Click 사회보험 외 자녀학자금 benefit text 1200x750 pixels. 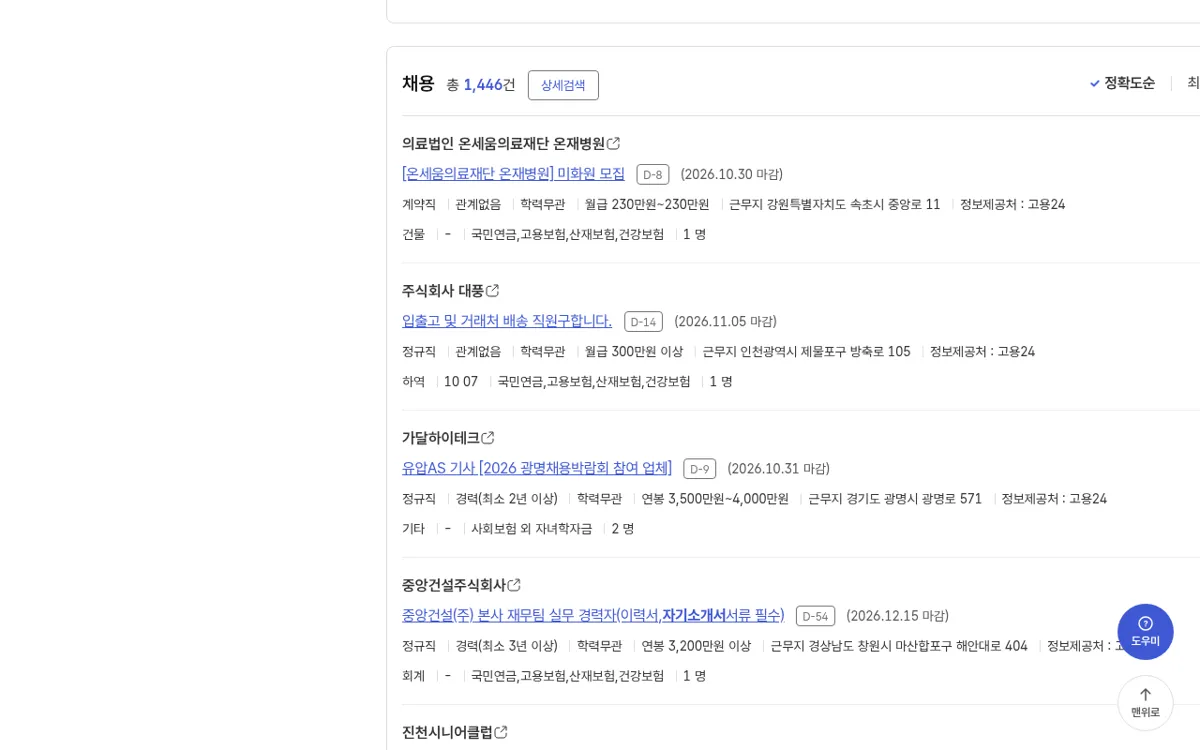coord(532,528)
